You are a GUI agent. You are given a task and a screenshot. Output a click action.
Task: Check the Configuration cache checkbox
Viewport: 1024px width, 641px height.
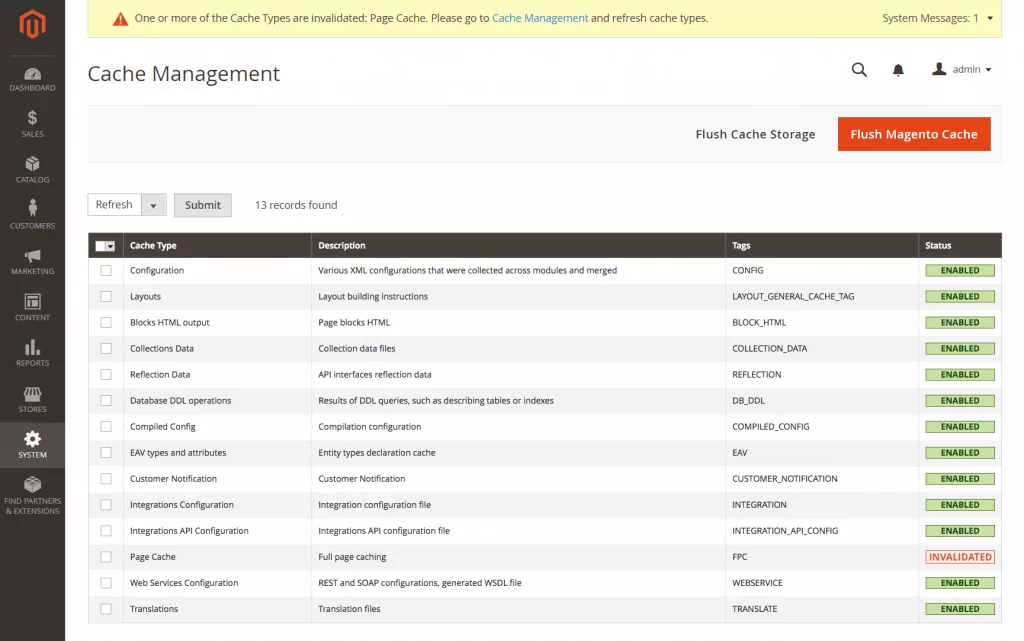(x=106, y=270)
